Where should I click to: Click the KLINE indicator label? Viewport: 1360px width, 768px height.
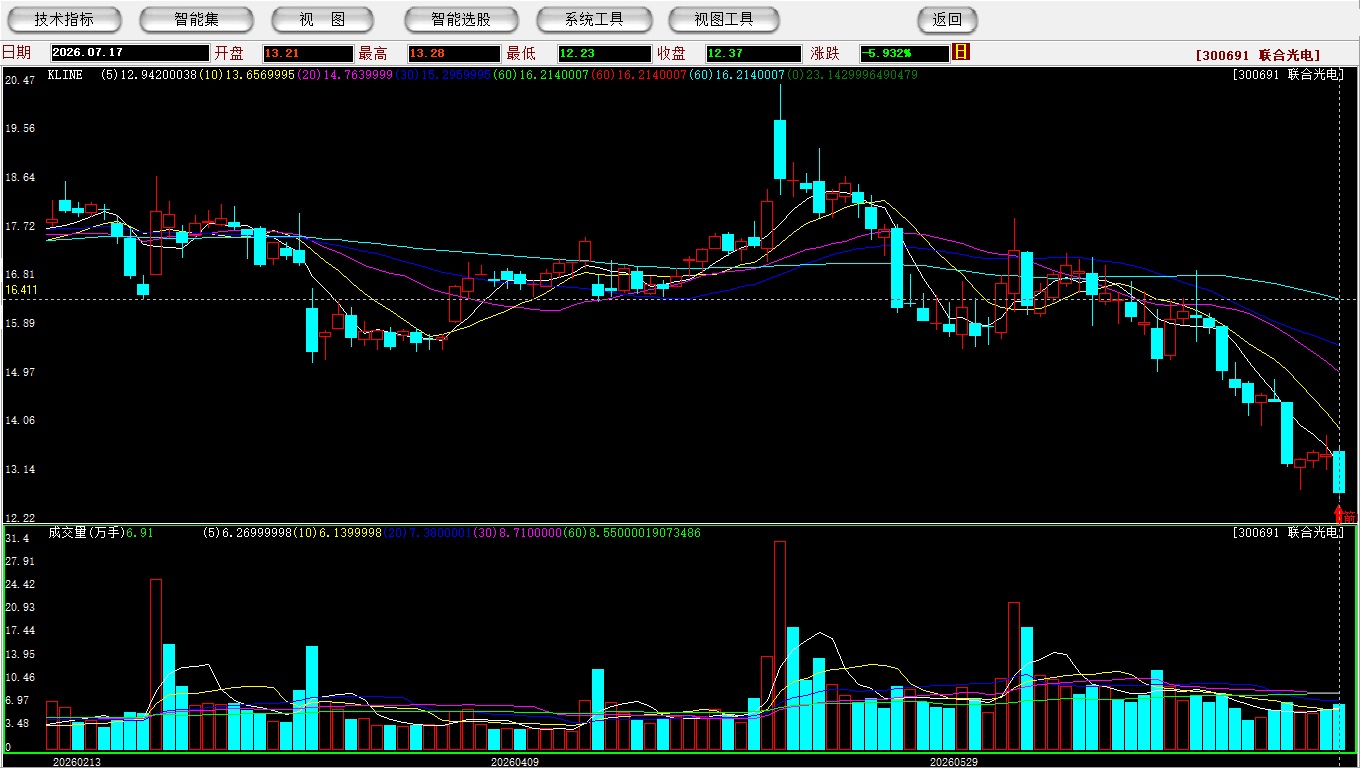point(65,75)
